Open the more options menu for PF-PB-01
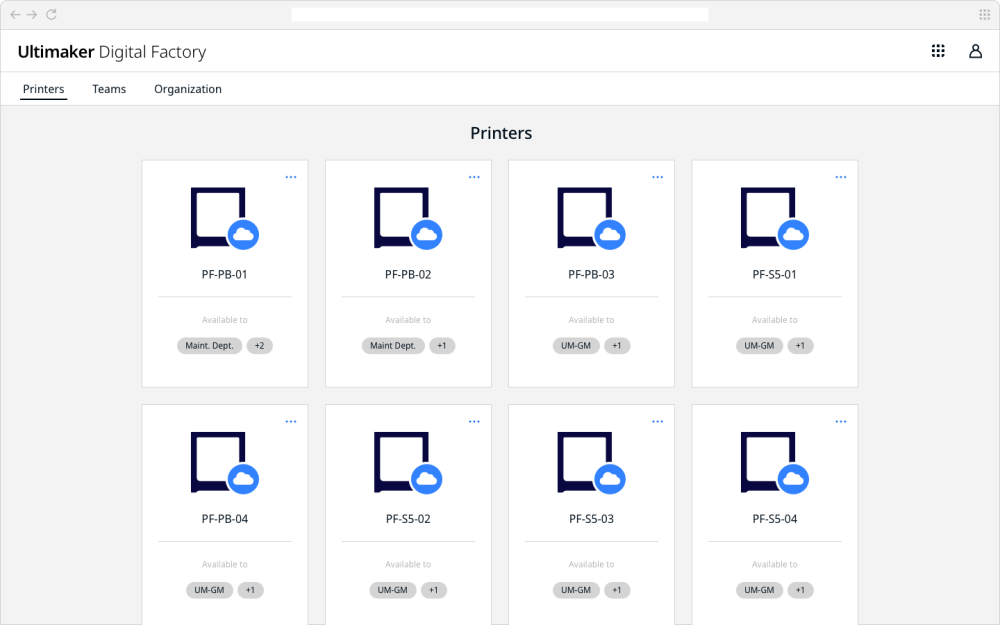The width and height of the screenshot is (1000, 625). 291,177
